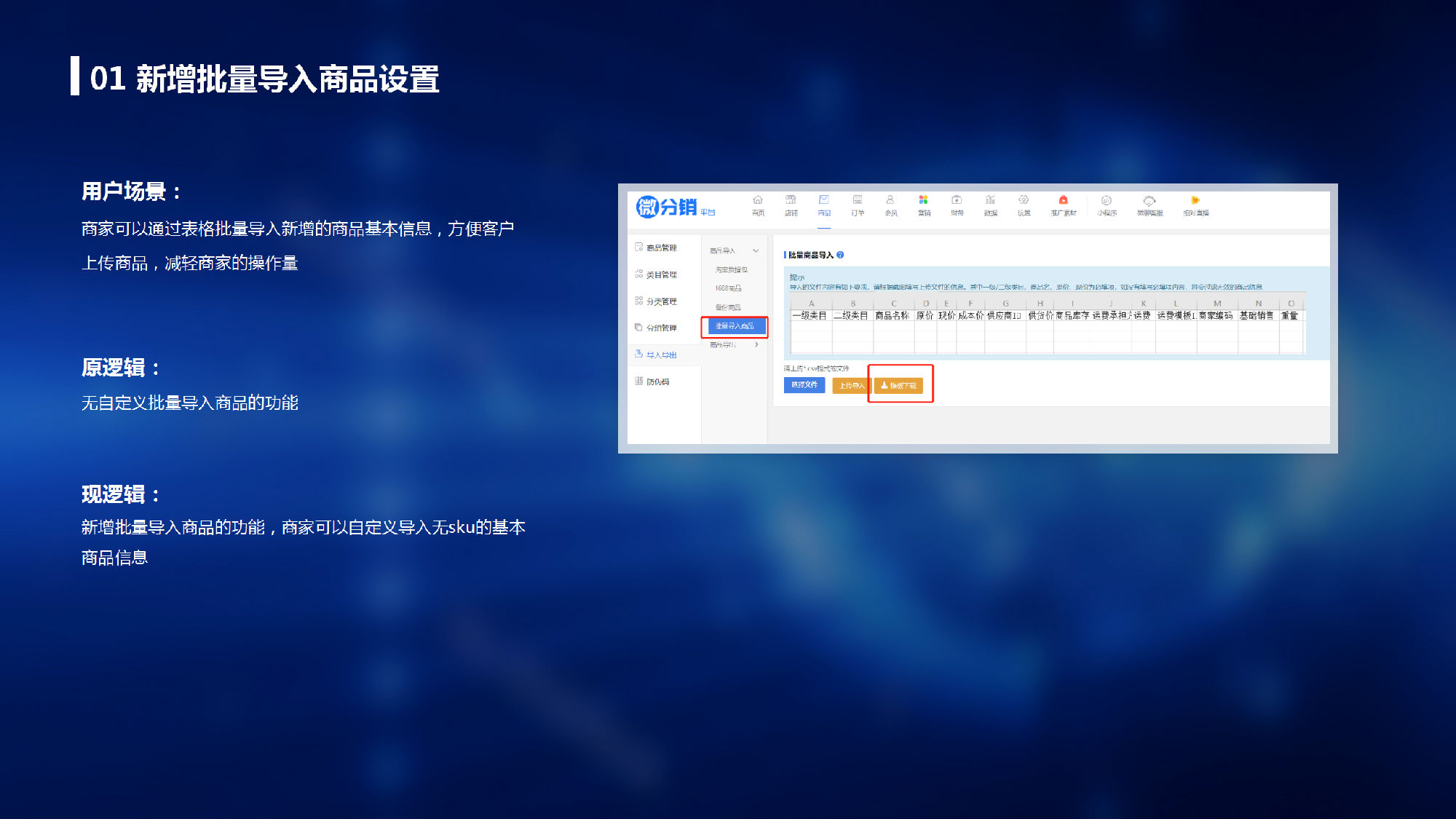Click the colorful 营销 marketing icon
The width and height of the screenshot is (1456, 819).
tap(923, 200)
